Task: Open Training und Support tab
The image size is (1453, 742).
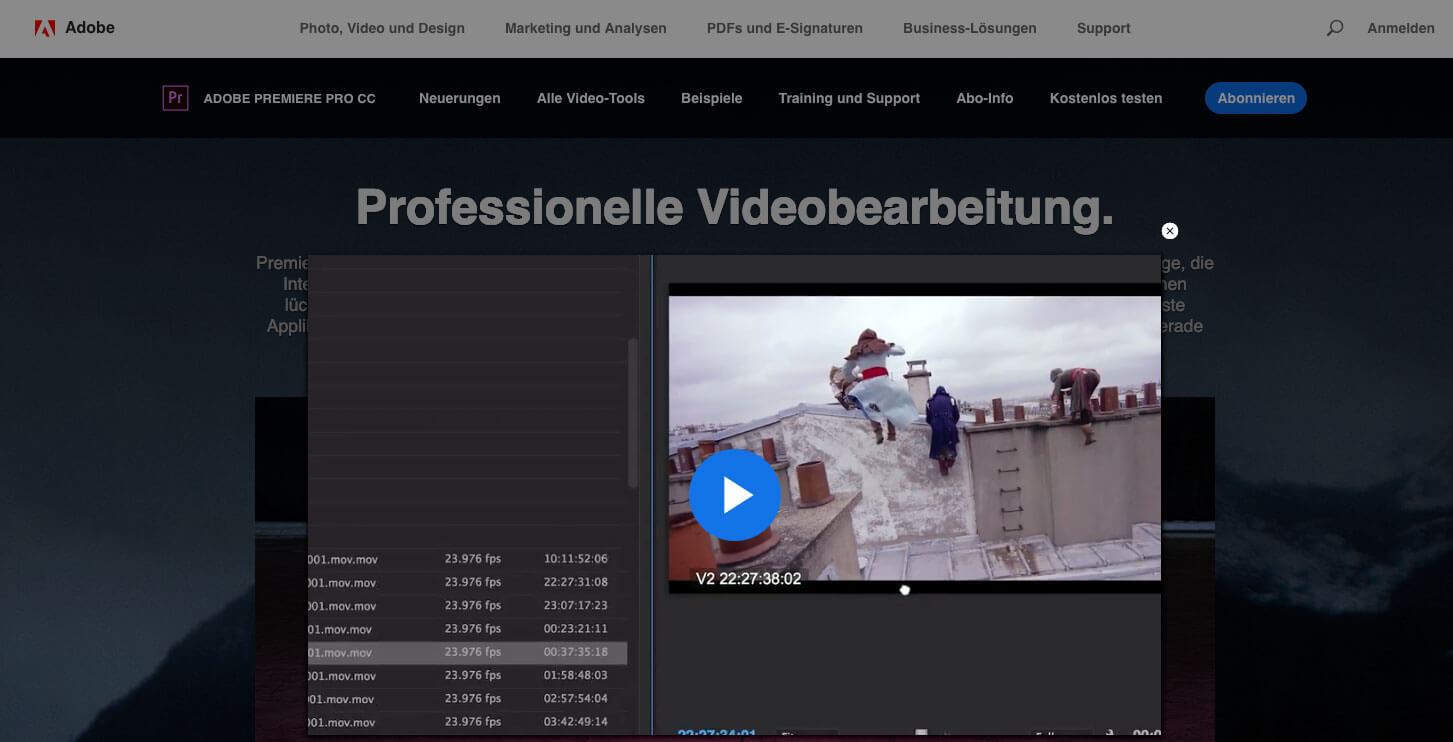Action: 849,98
